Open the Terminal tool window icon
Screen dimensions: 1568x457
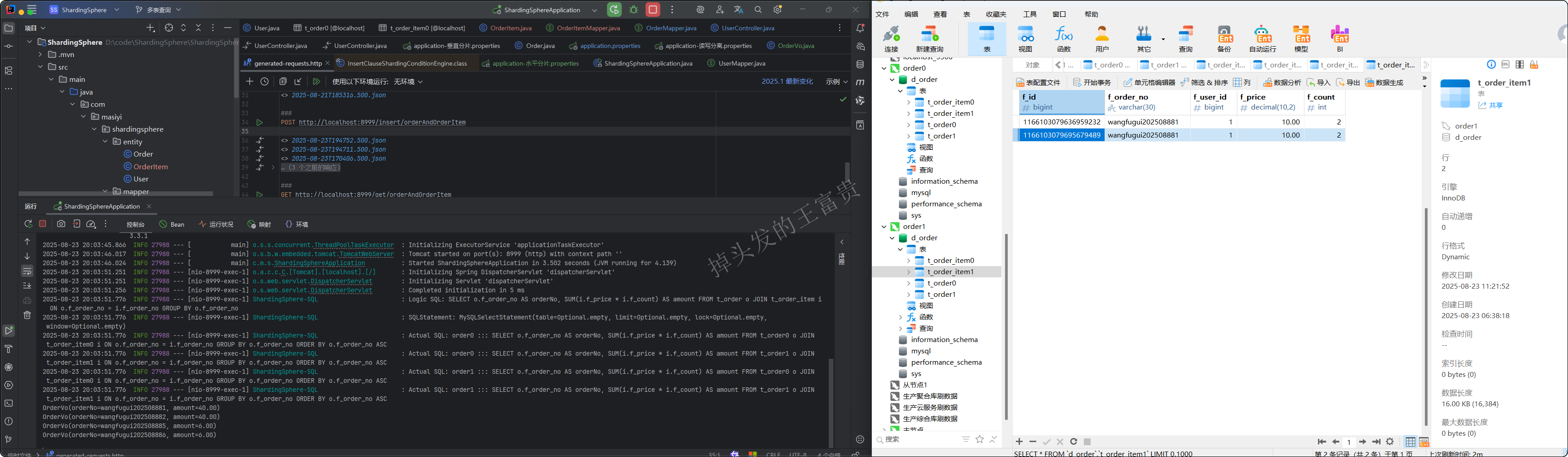tap(9, 403)
